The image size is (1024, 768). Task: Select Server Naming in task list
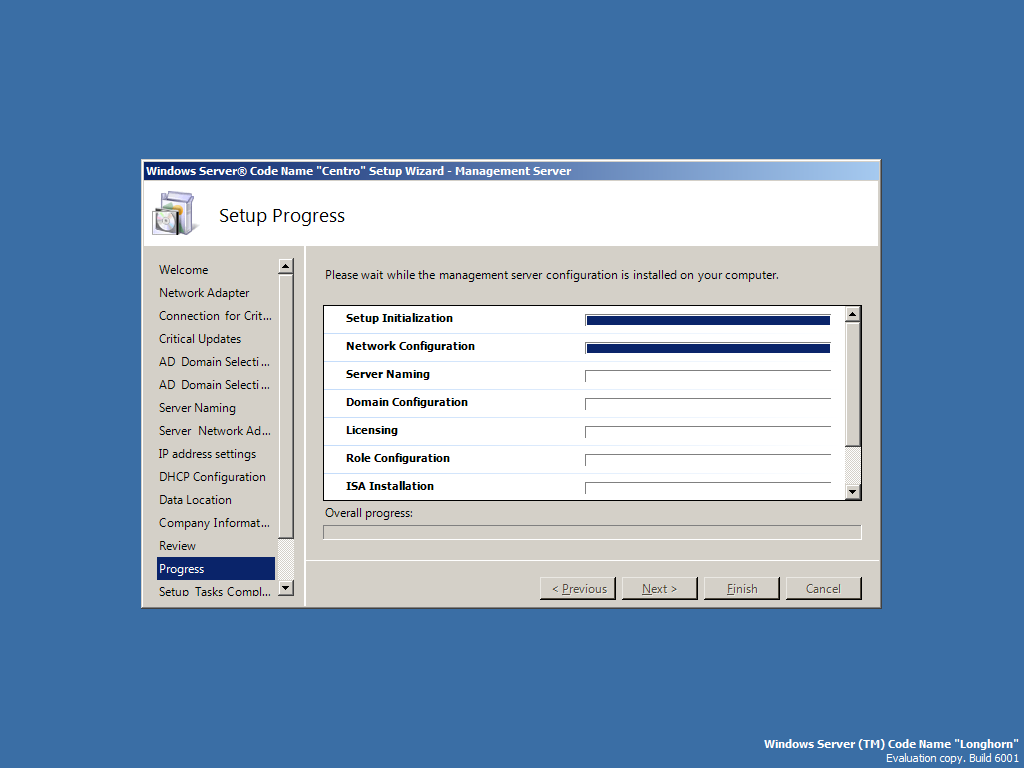tap(584, 376)
